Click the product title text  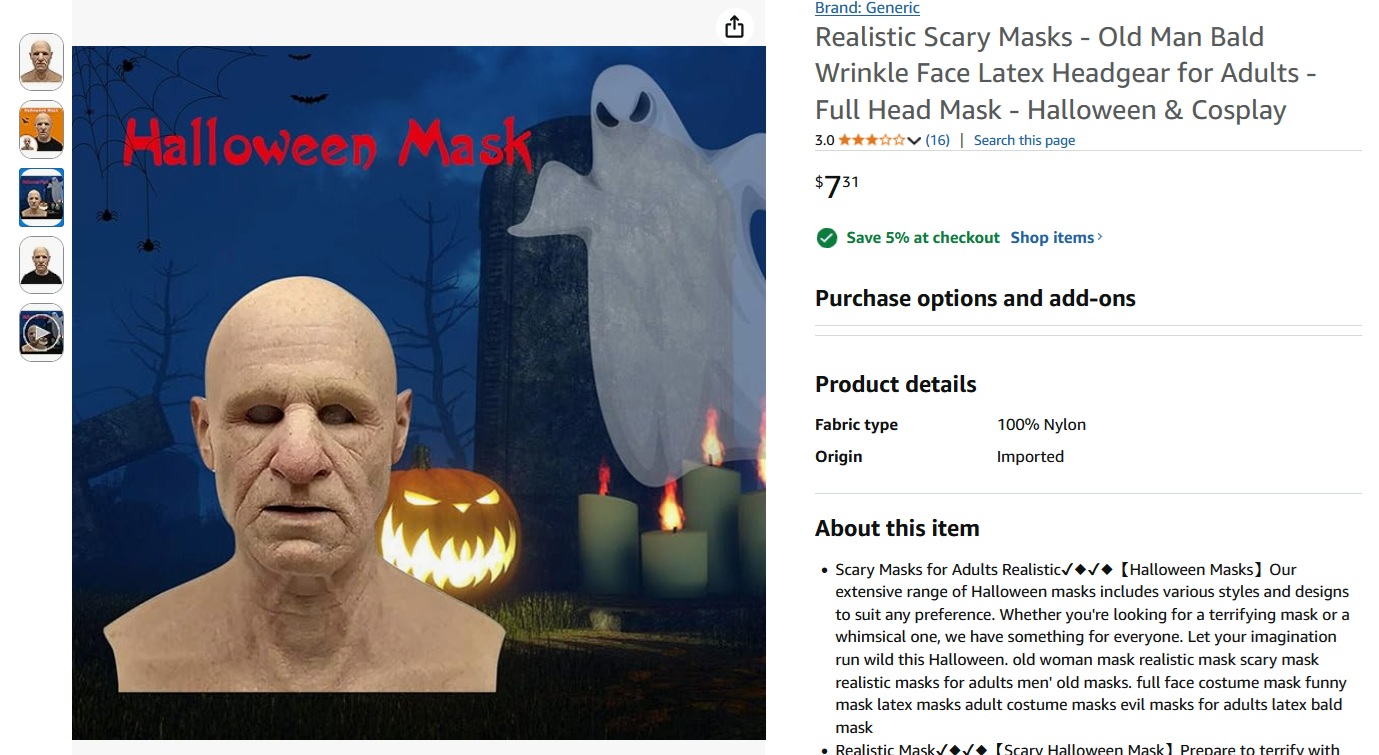1066,73
